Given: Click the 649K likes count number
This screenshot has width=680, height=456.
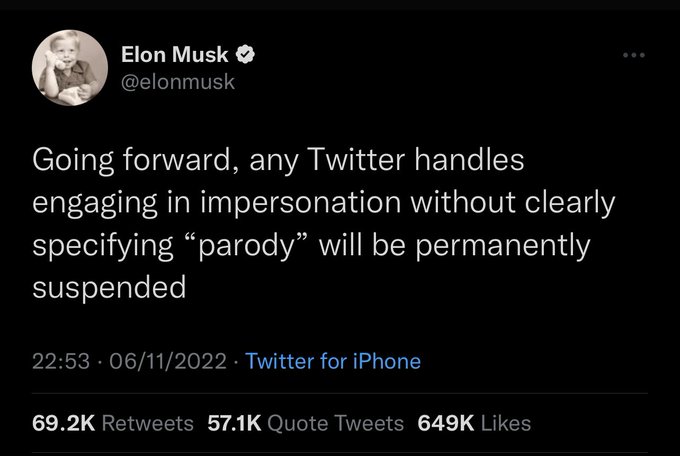Looking at the screenshot, I should (x=446, y=423).
